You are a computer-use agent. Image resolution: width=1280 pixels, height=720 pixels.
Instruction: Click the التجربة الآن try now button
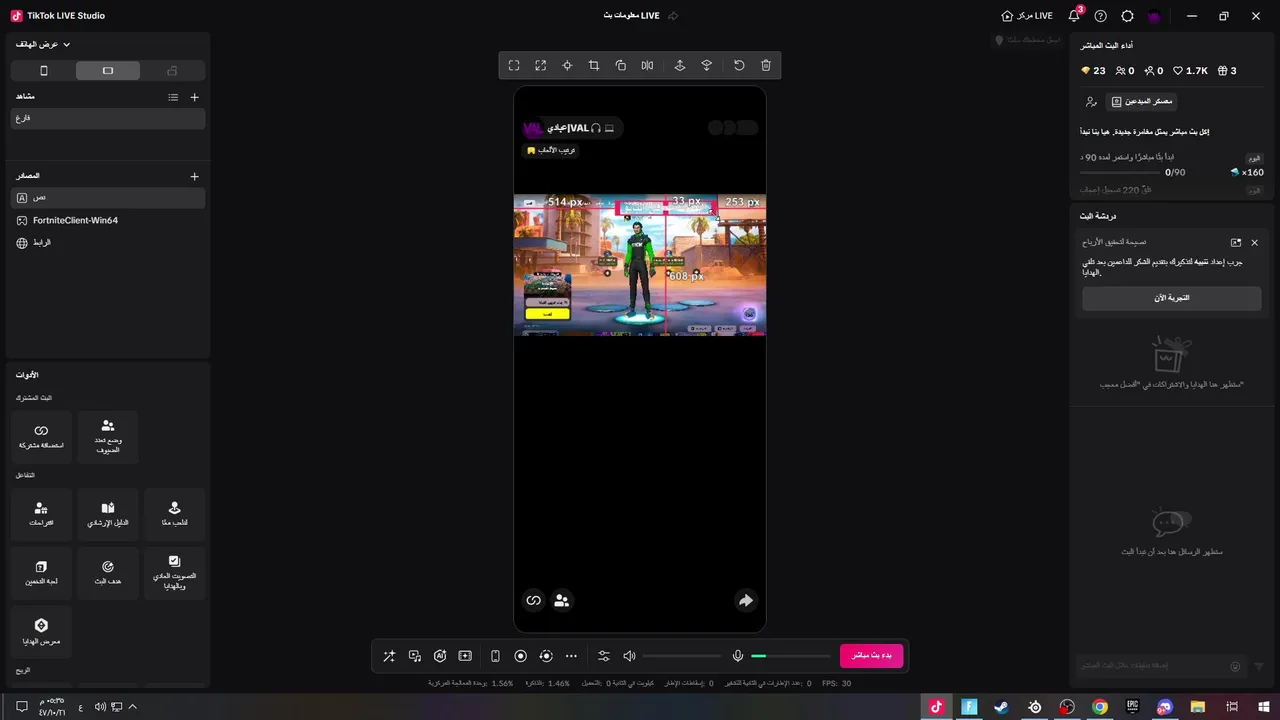click(x=1171, y=298)
